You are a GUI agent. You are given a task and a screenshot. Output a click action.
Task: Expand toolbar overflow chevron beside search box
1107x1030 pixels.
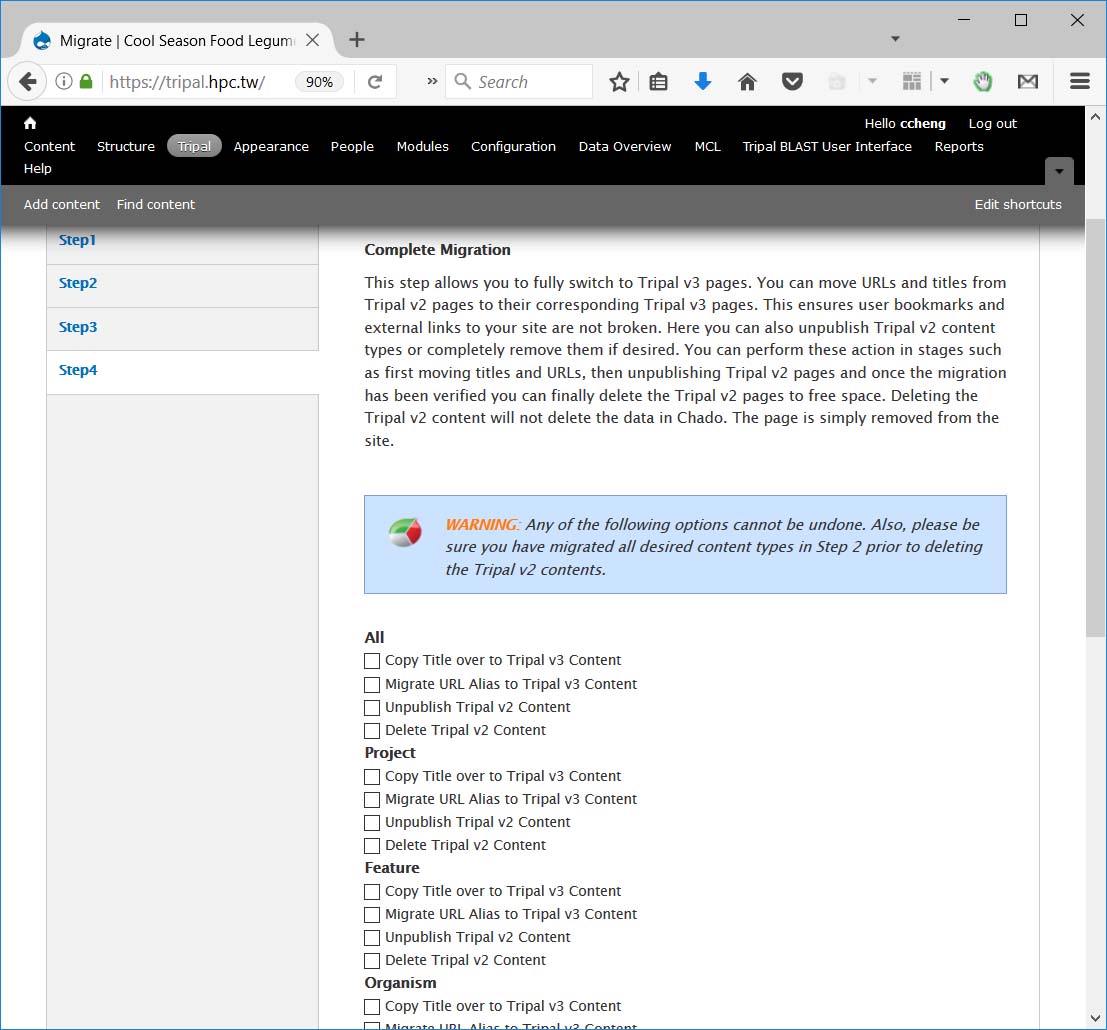(432, 82)
